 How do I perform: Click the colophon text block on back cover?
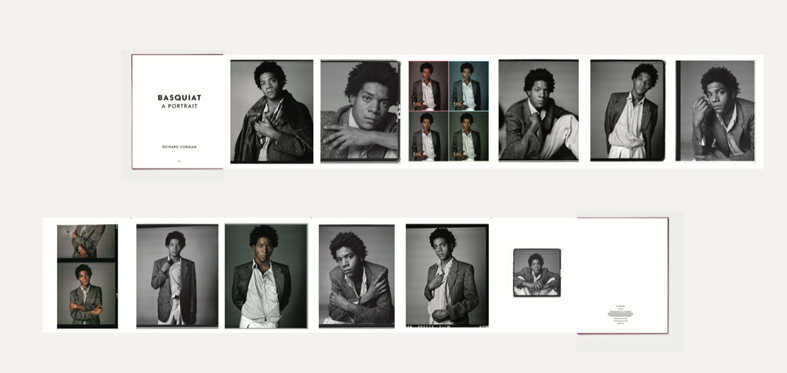620,316
